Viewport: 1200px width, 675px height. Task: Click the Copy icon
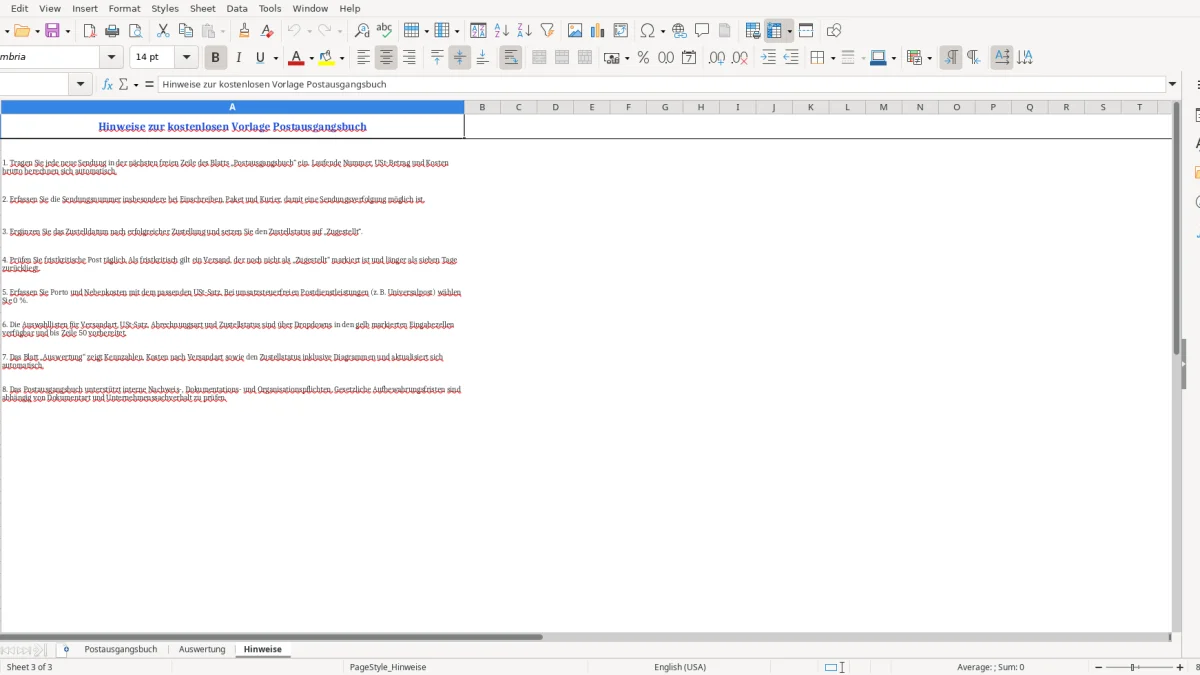pos(186,31)
